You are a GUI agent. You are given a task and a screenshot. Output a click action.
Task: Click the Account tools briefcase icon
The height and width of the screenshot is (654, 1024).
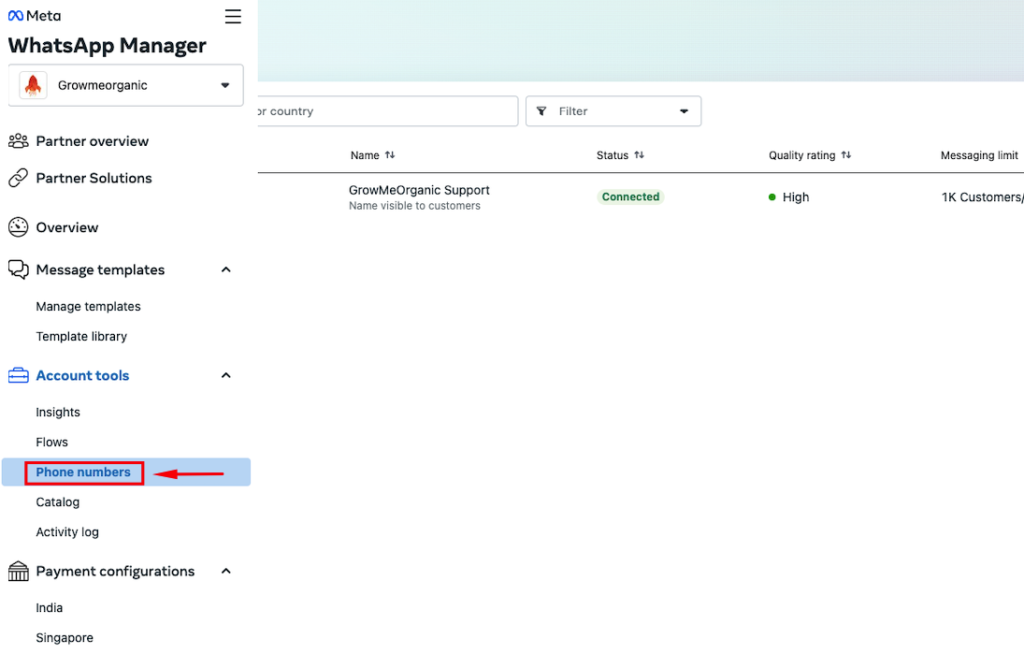[x=18, y=376]
